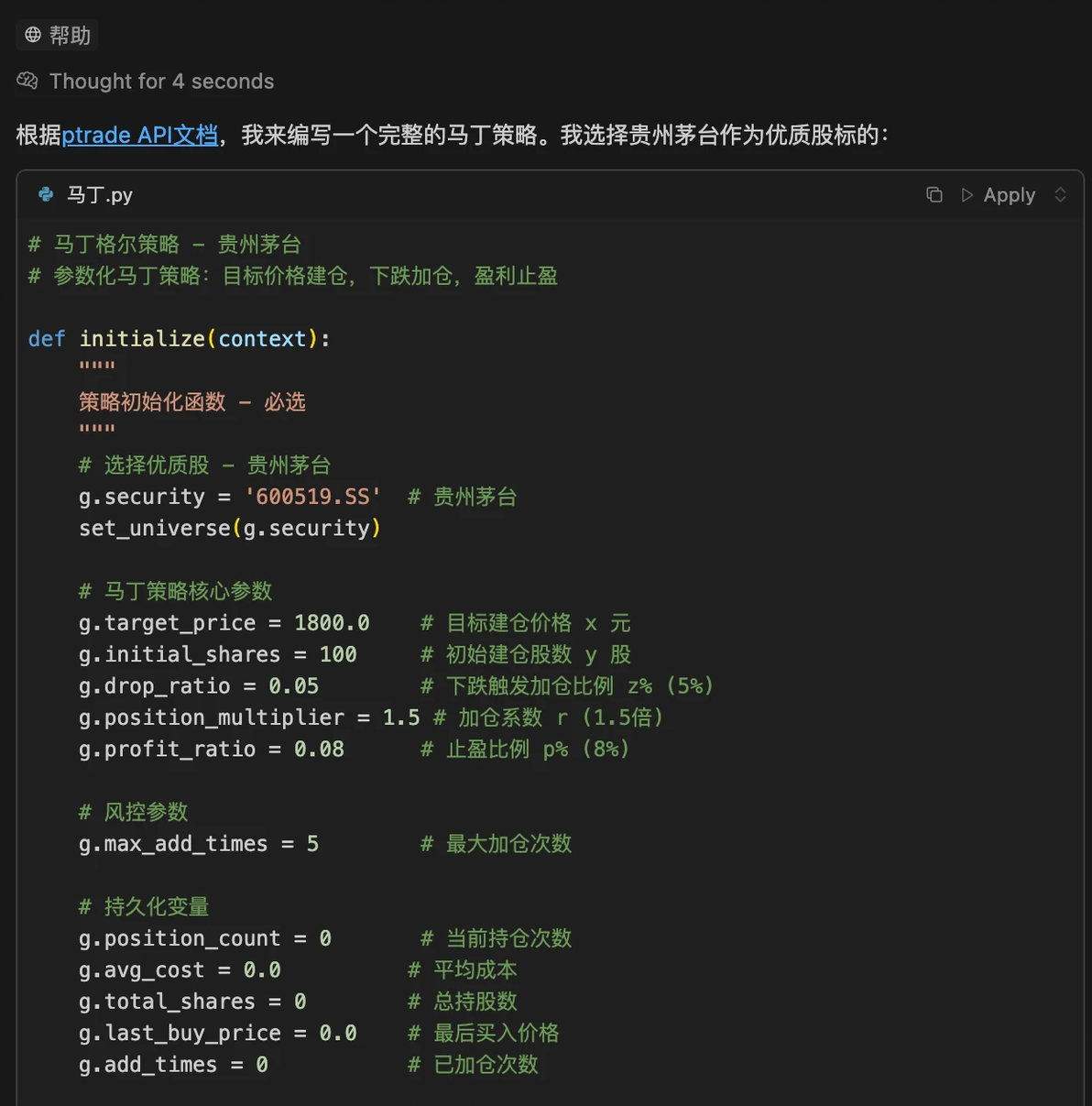Apply the code with the Apply button
Image resolution: width=1092 pixels, height=1106 pixels.
coord(1009,194)
